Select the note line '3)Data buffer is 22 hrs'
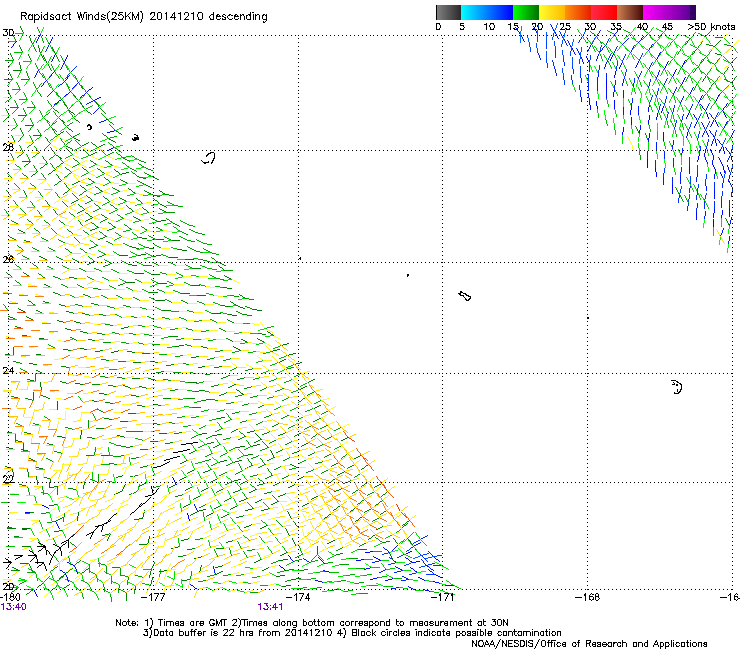Screen dimensions: 740x650 (352, 633)
